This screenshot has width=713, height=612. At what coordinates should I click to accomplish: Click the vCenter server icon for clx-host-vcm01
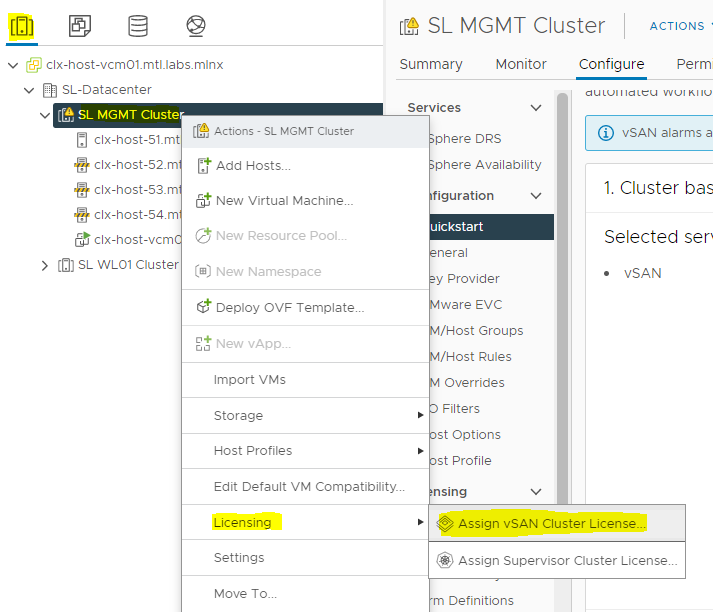tap(34, 65)
